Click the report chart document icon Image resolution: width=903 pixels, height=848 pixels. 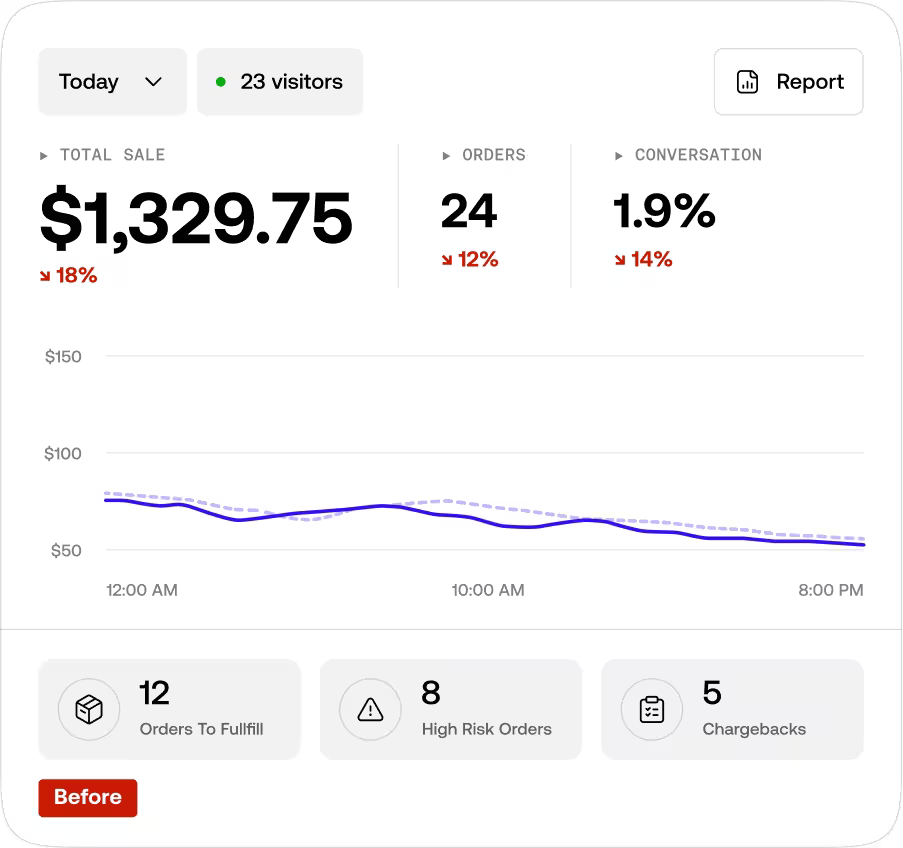point(748,82)
